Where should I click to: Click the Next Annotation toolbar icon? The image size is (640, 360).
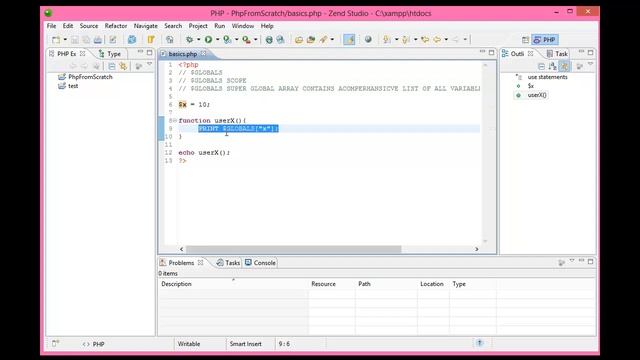pos(387,40)
